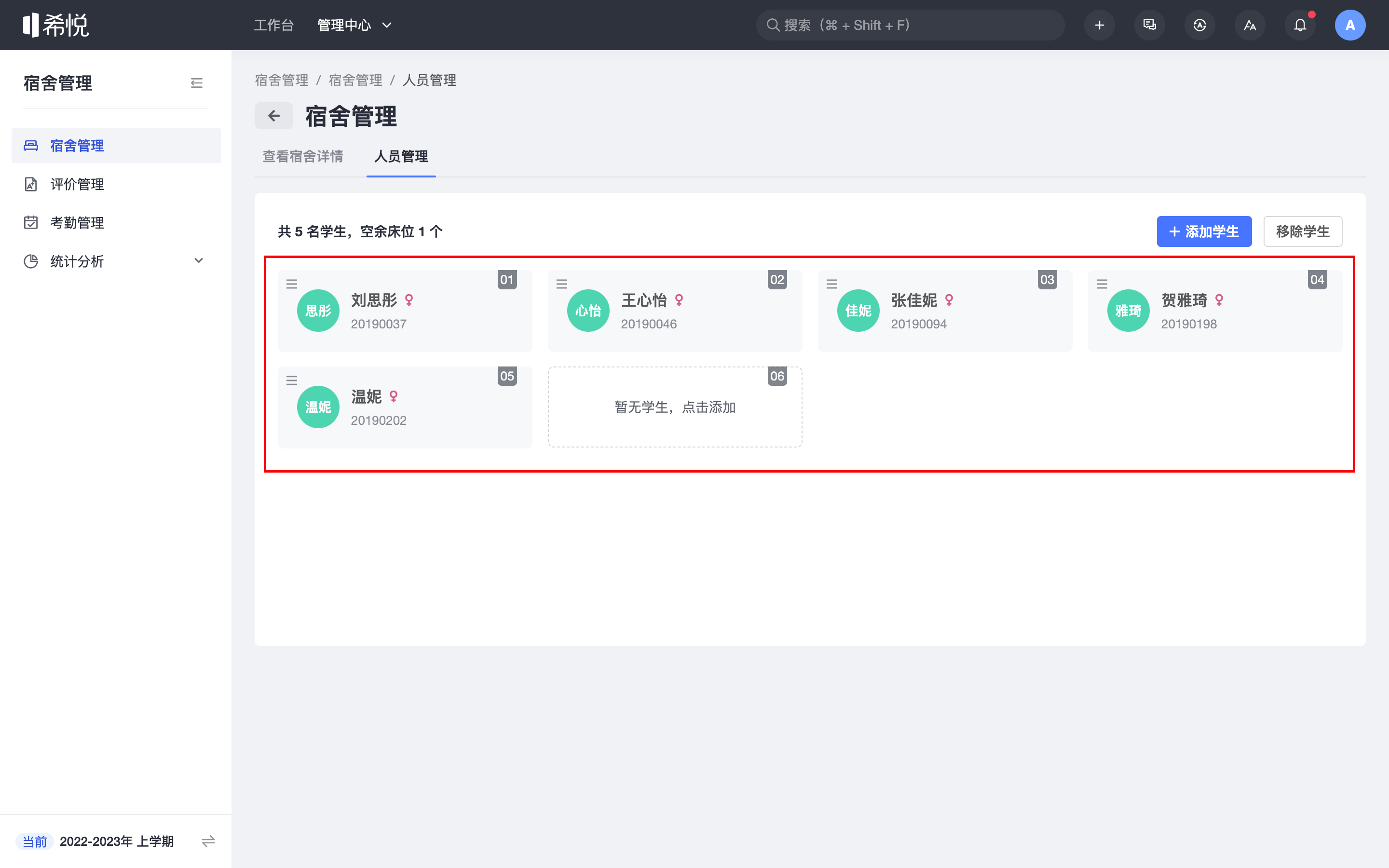Click the female gender icon beside 贺雅琦
The width and height of the screenshot is (1389, 868).
[1219, 299]
